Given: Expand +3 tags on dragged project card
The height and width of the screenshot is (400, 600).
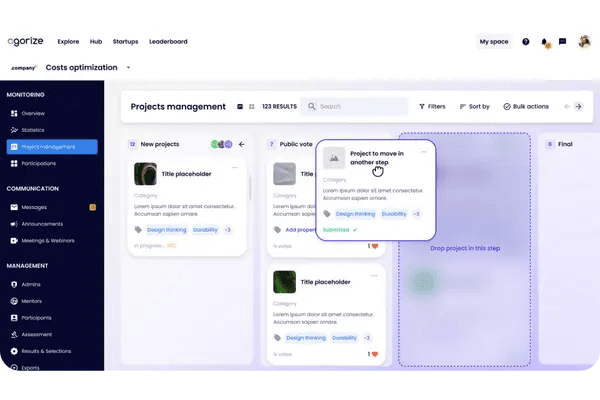Looking at the screenshot, I should point(416,214).
